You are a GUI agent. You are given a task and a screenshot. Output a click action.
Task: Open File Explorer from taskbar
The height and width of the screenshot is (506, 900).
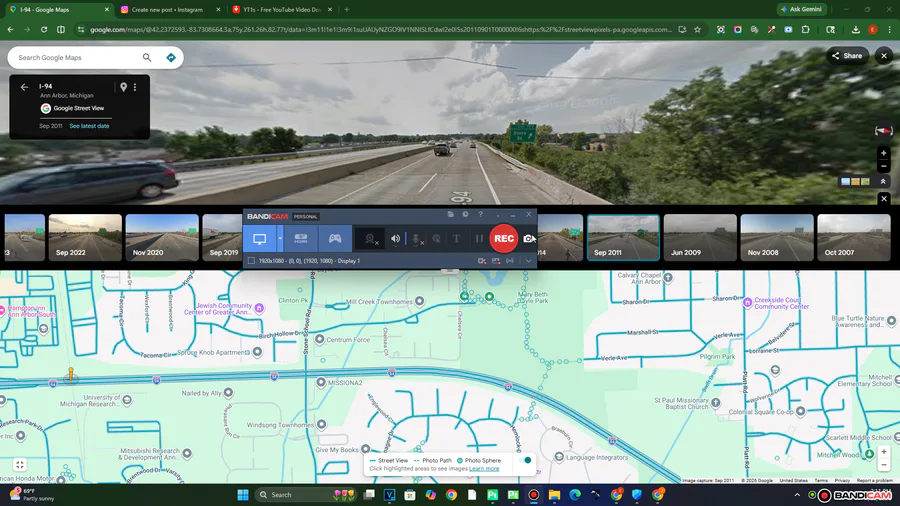coord(554,495)
